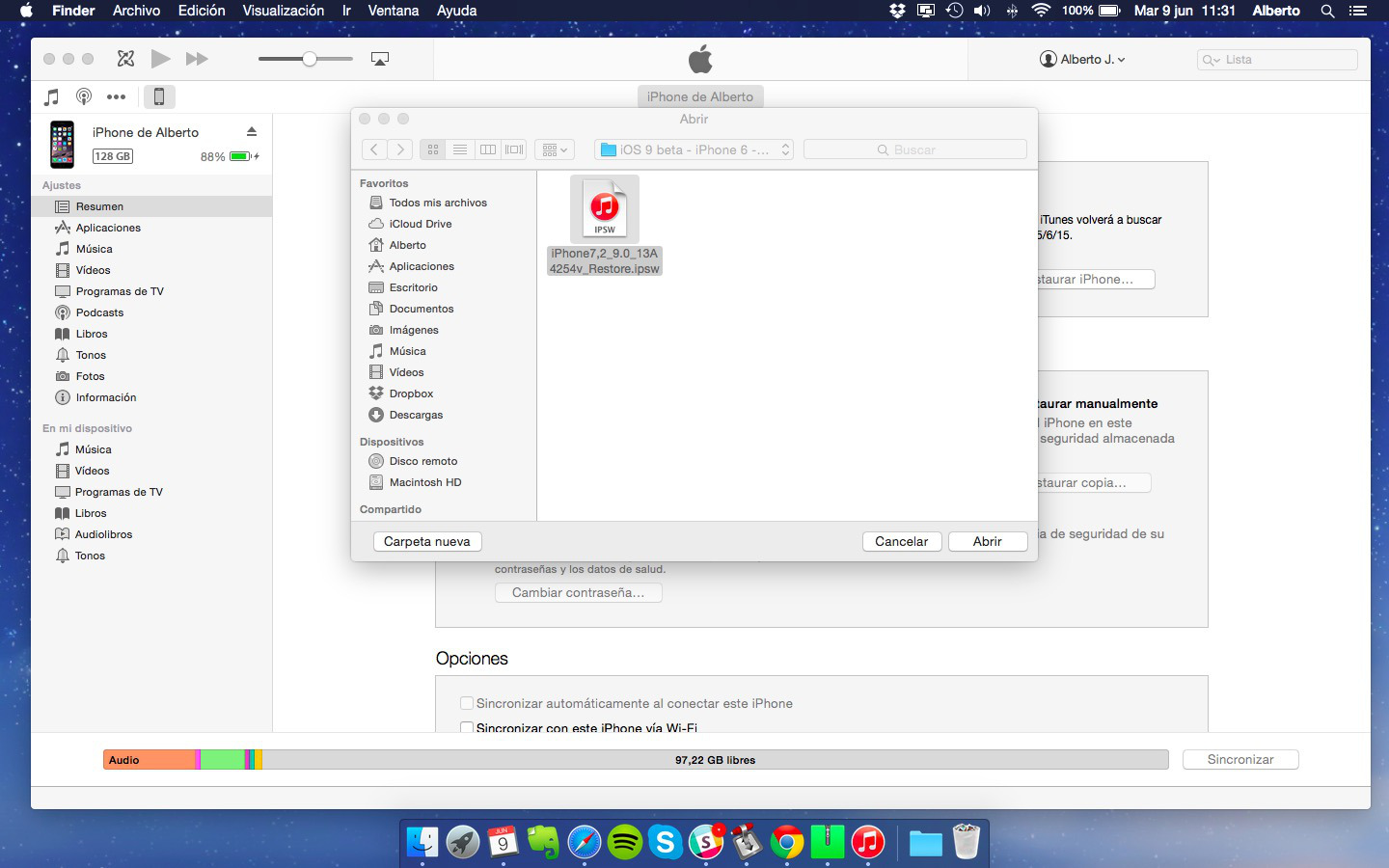Toggle Sincronizar con este iPhone vía Wi-Fi

click(467, 728)
